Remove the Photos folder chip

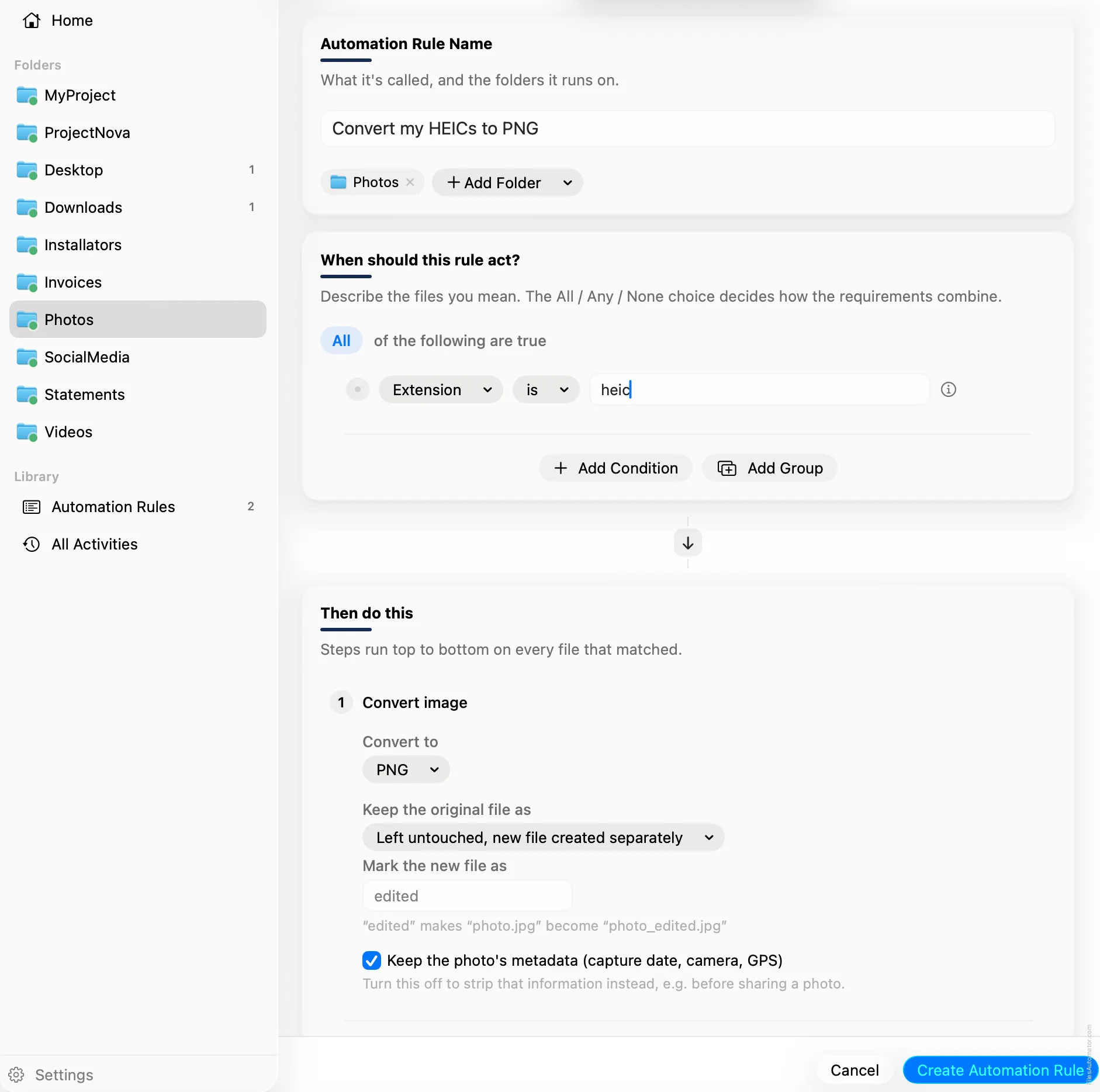(x=410, y=182)
